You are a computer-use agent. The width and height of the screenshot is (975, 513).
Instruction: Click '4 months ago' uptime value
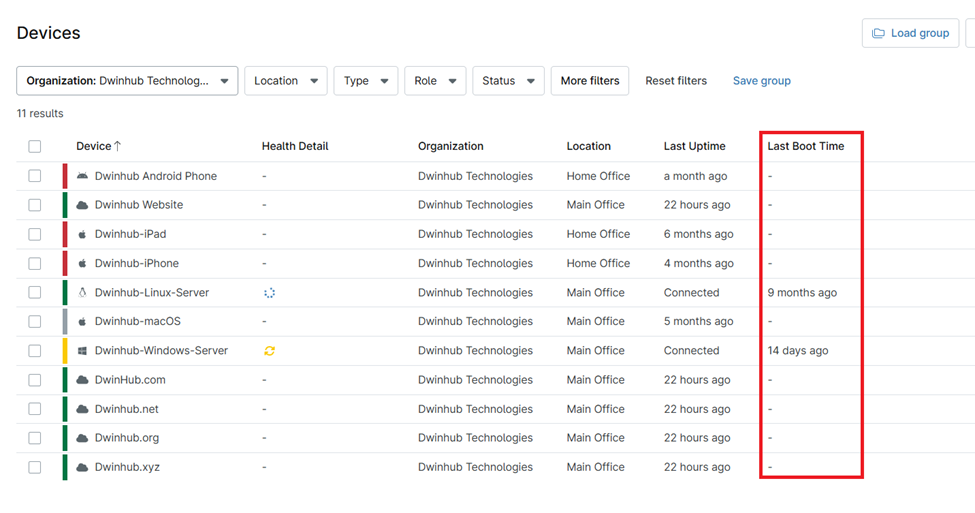coord(698,264)
